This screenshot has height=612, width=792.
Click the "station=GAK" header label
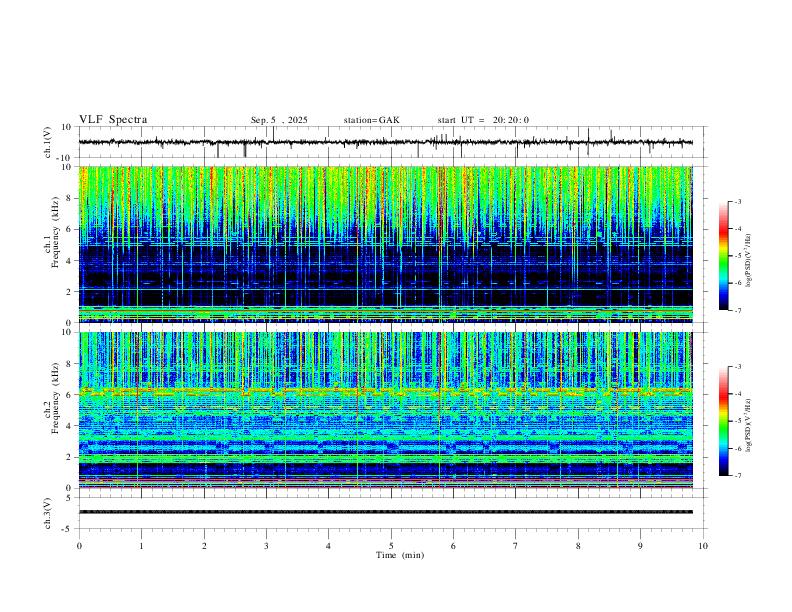pyautogui.click(x=371, y=120)
